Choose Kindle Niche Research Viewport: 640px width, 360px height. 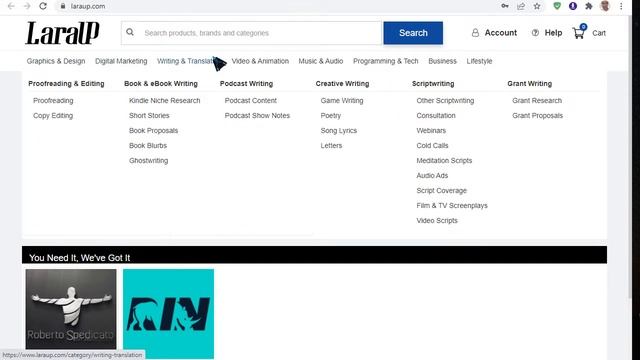tap(164, 100)
